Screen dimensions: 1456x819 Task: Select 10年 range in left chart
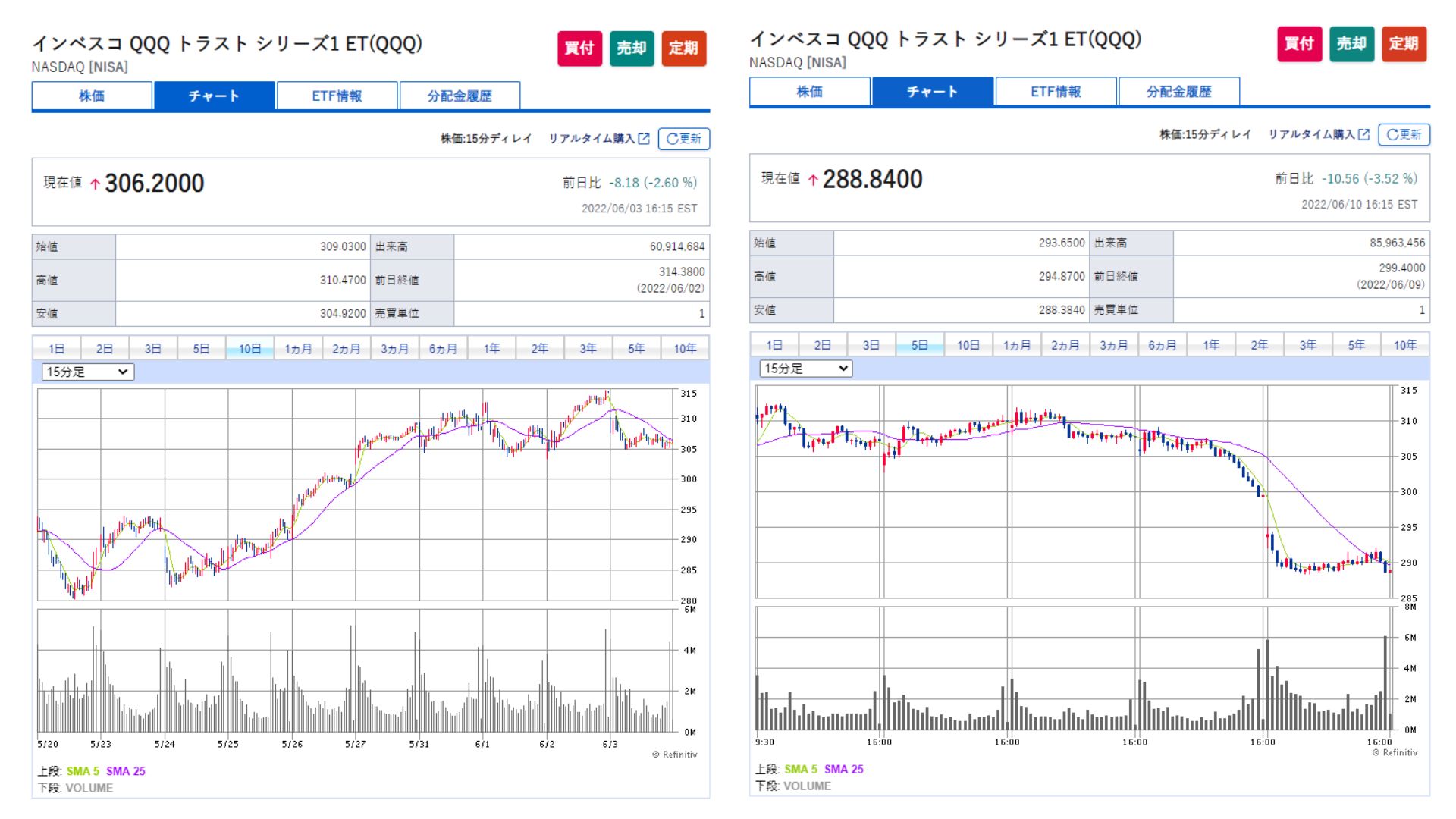point(685,348)
